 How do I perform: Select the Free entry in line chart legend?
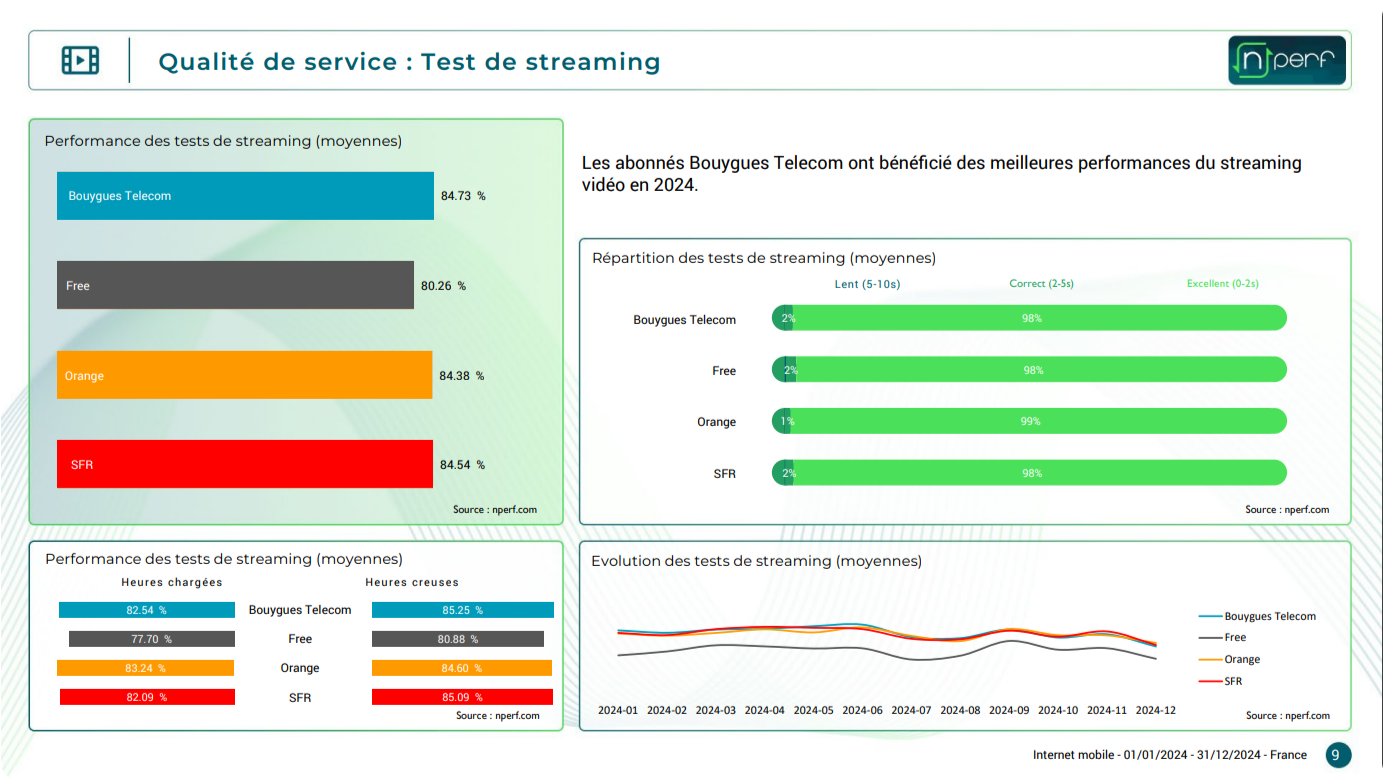point(1234,637)
